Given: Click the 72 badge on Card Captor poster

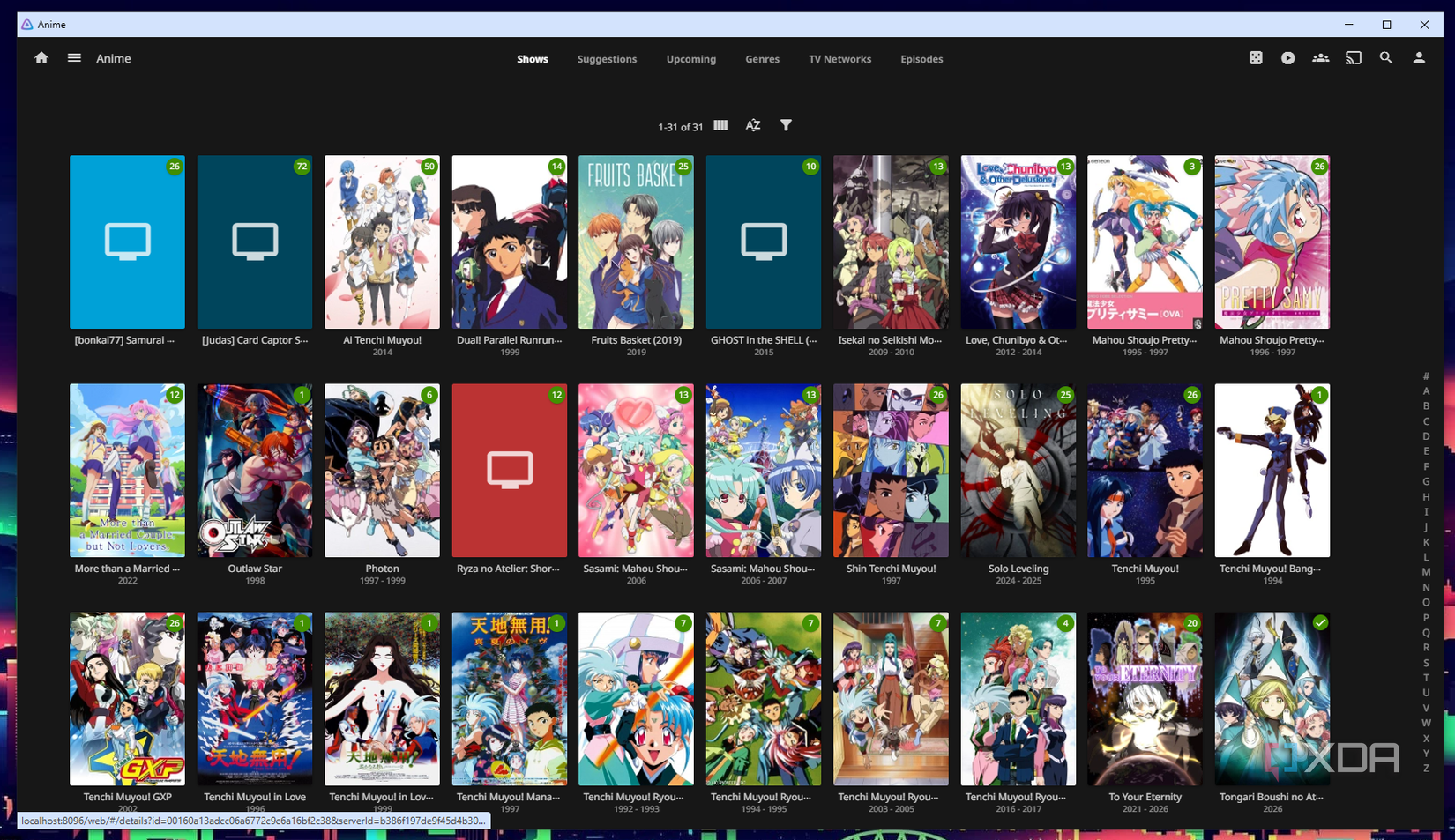Looking at the screenshot, I should (302, 166).
